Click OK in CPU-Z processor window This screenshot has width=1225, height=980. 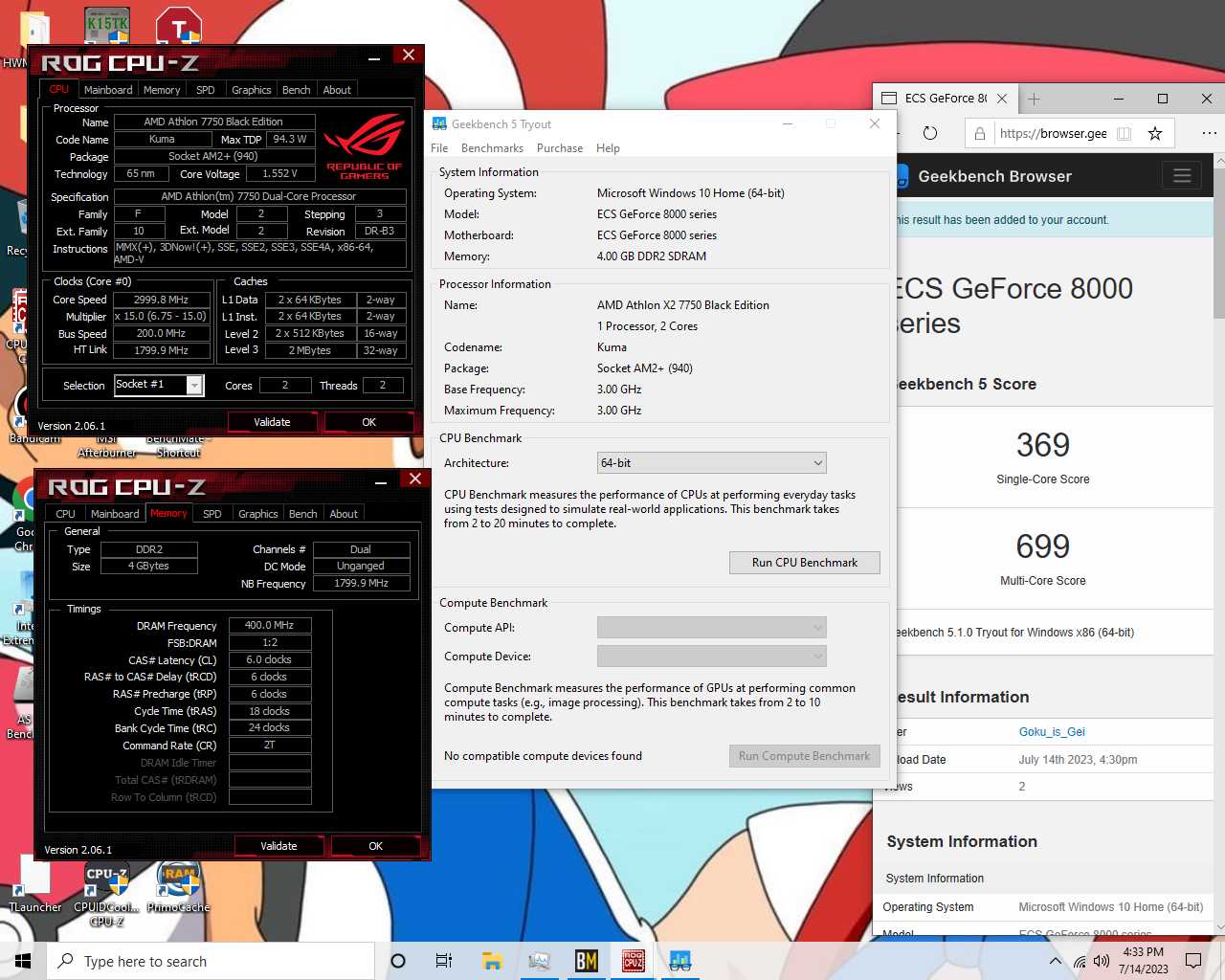coord(369,422)
